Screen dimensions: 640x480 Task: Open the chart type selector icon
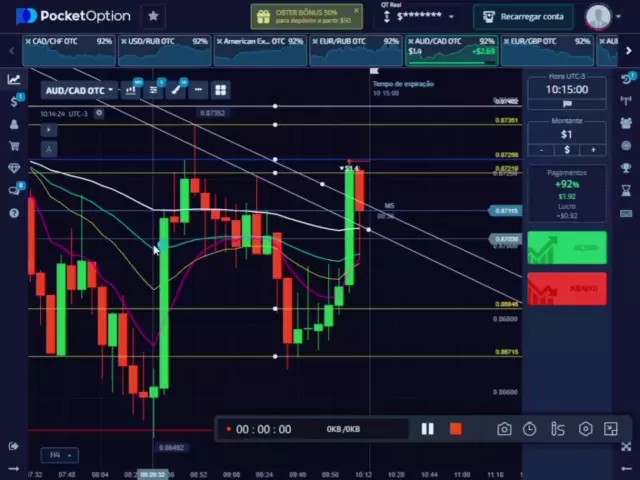[131, 90]
